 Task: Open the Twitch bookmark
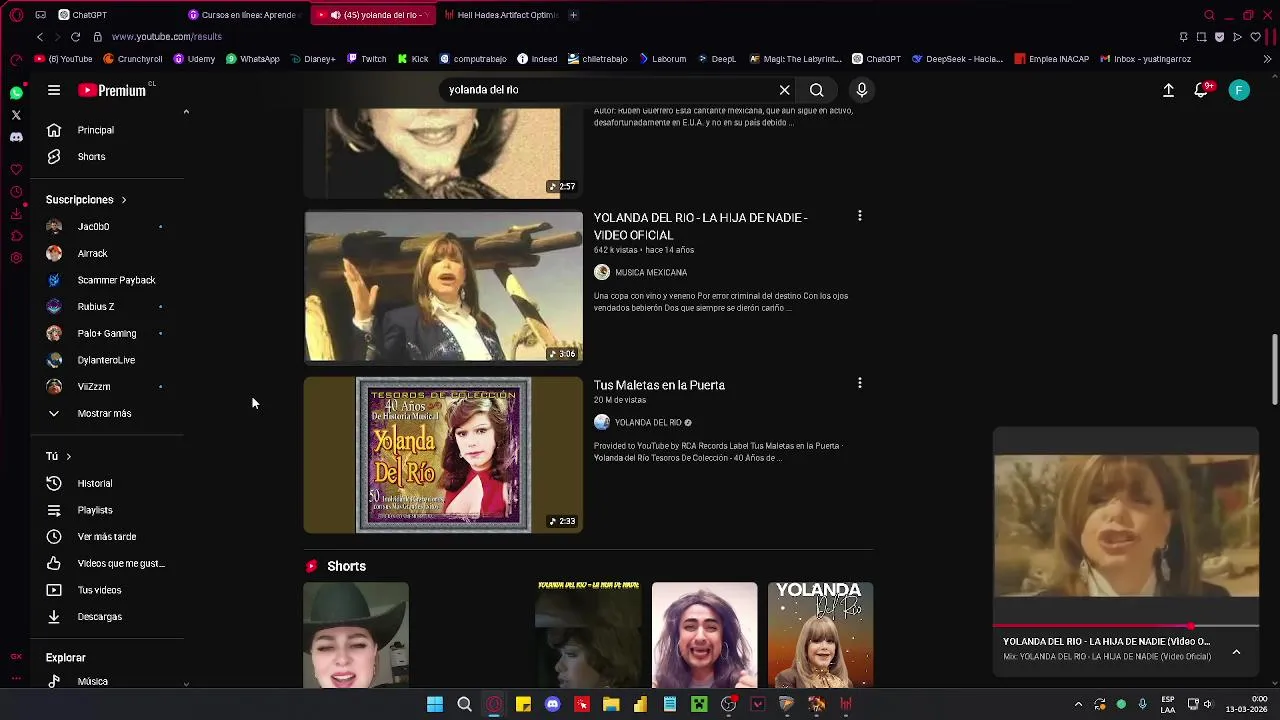366,59
